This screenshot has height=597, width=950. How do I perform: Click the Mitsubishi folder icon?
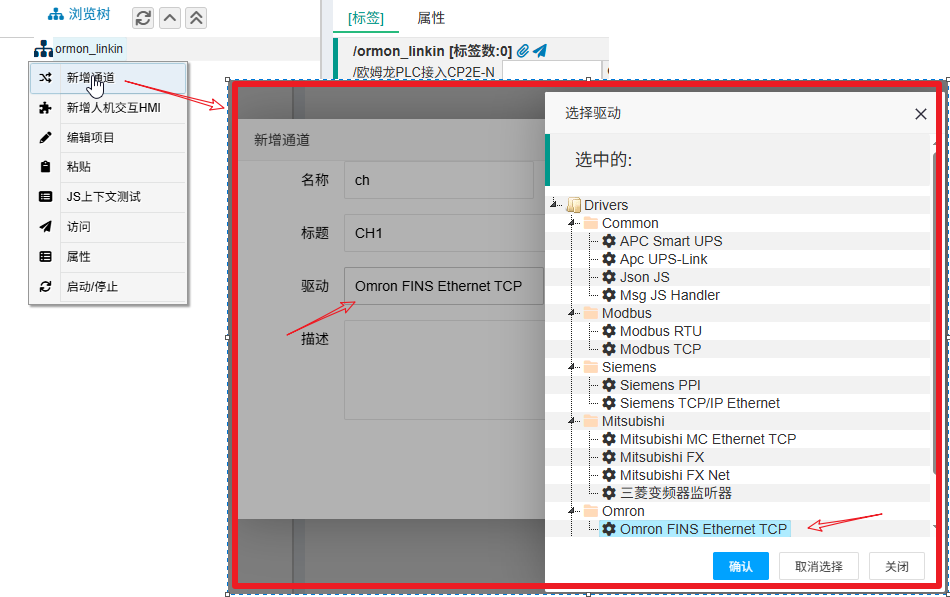click(591, 421)
